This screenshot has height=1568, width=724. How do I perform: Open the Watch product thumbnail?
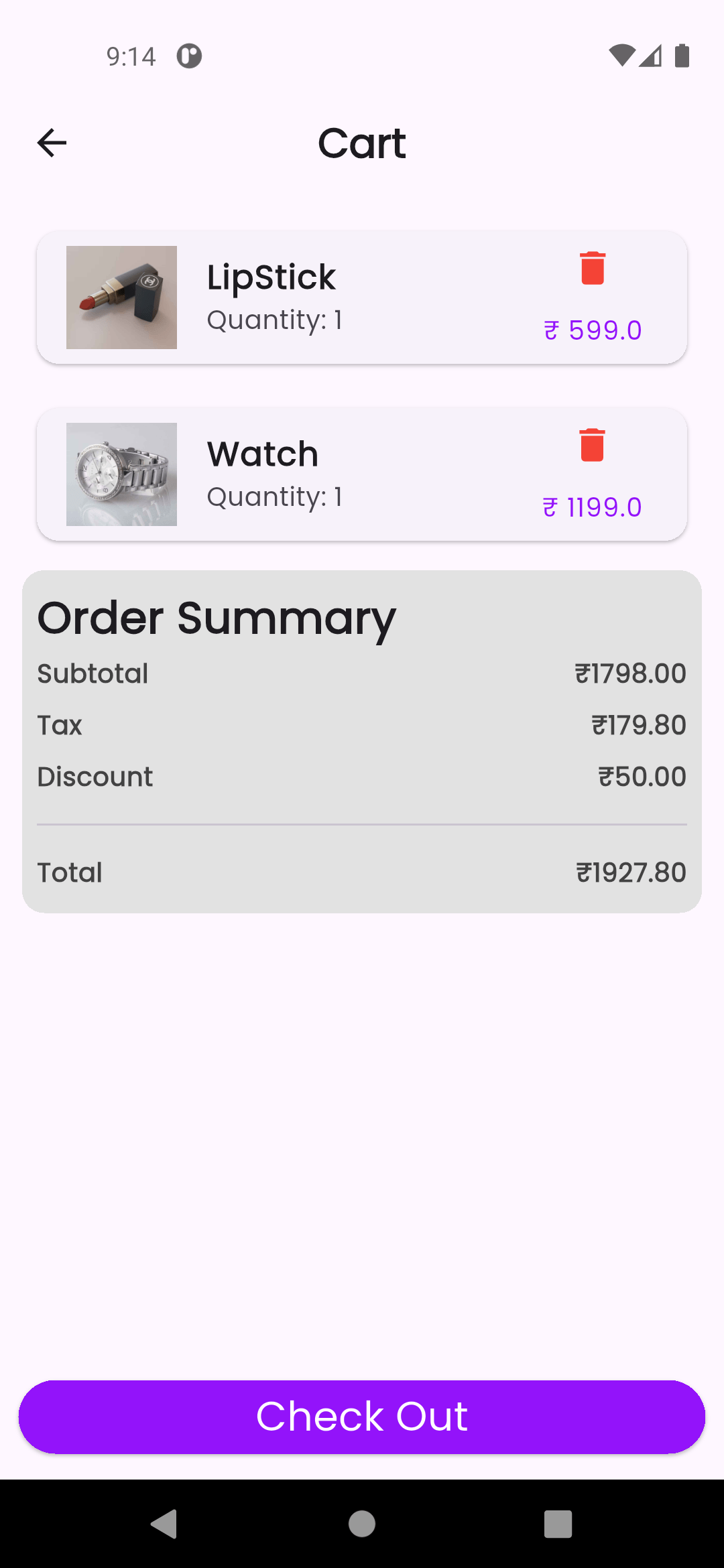coord(121,474)
